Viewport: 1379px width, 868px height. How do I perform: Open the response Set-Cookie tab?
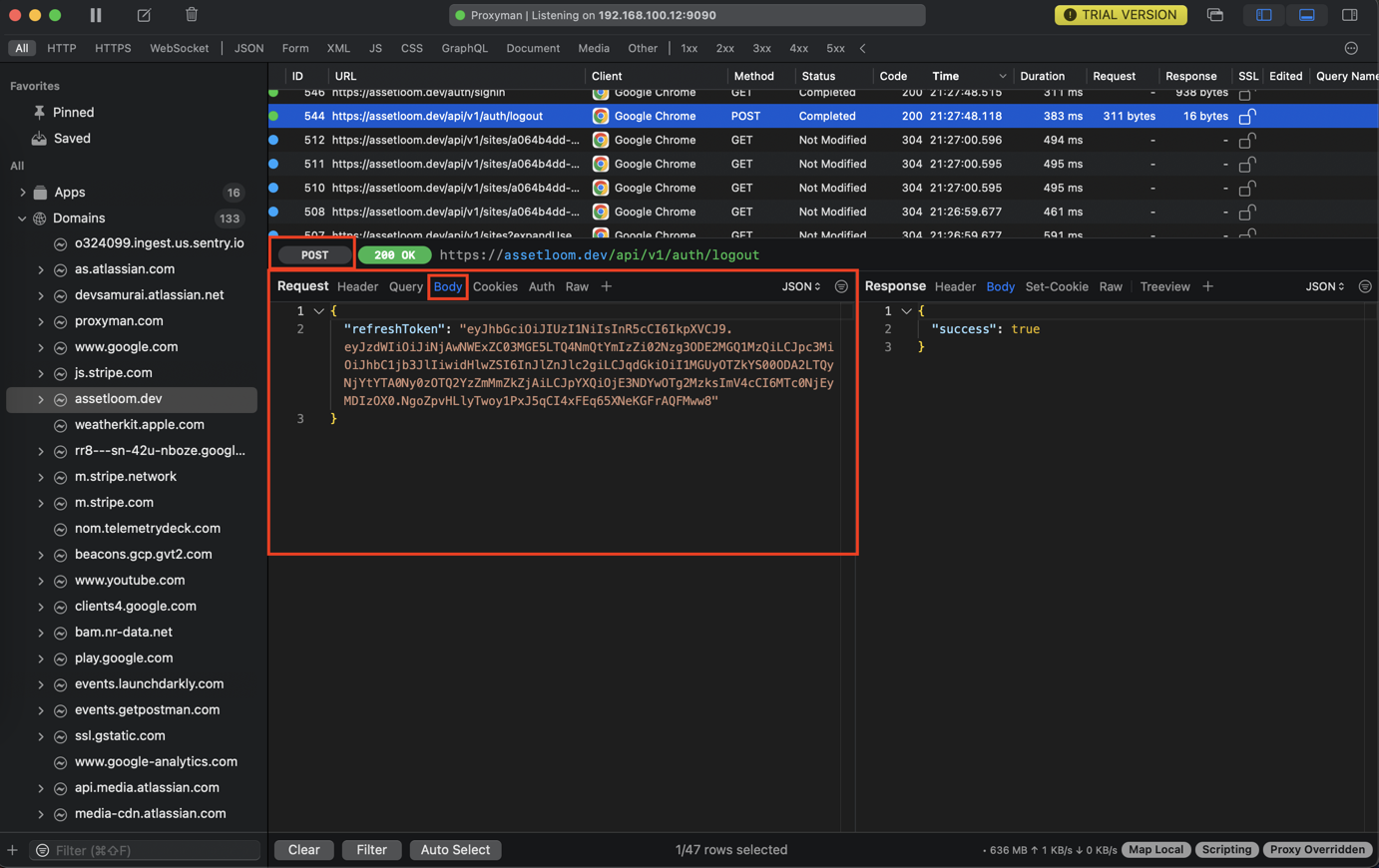pyautogui.click(x=1057, y=286)
